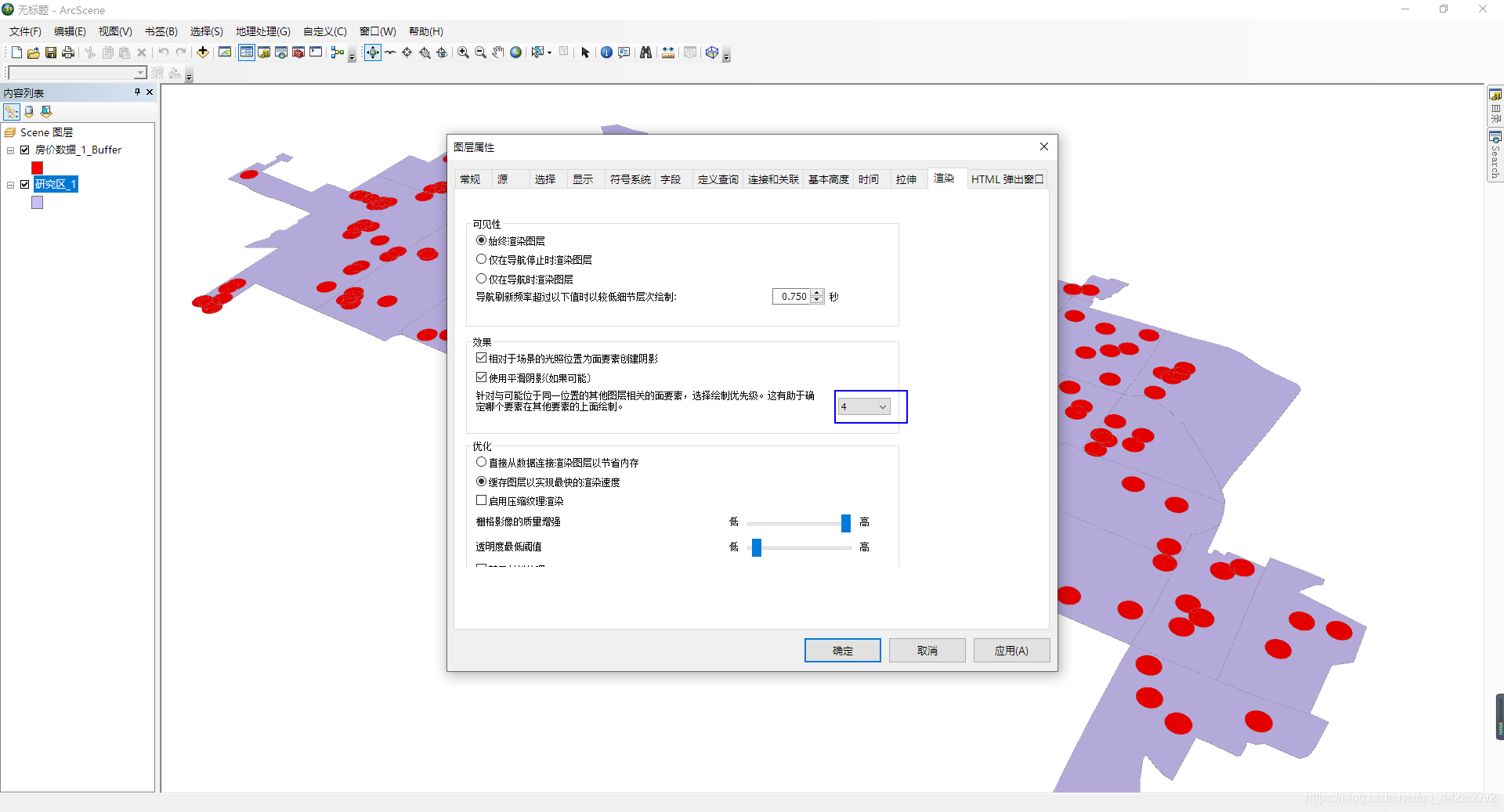Open the drawing priority dropdown
The image size is (1504, 812).
[x=864, y=406]
